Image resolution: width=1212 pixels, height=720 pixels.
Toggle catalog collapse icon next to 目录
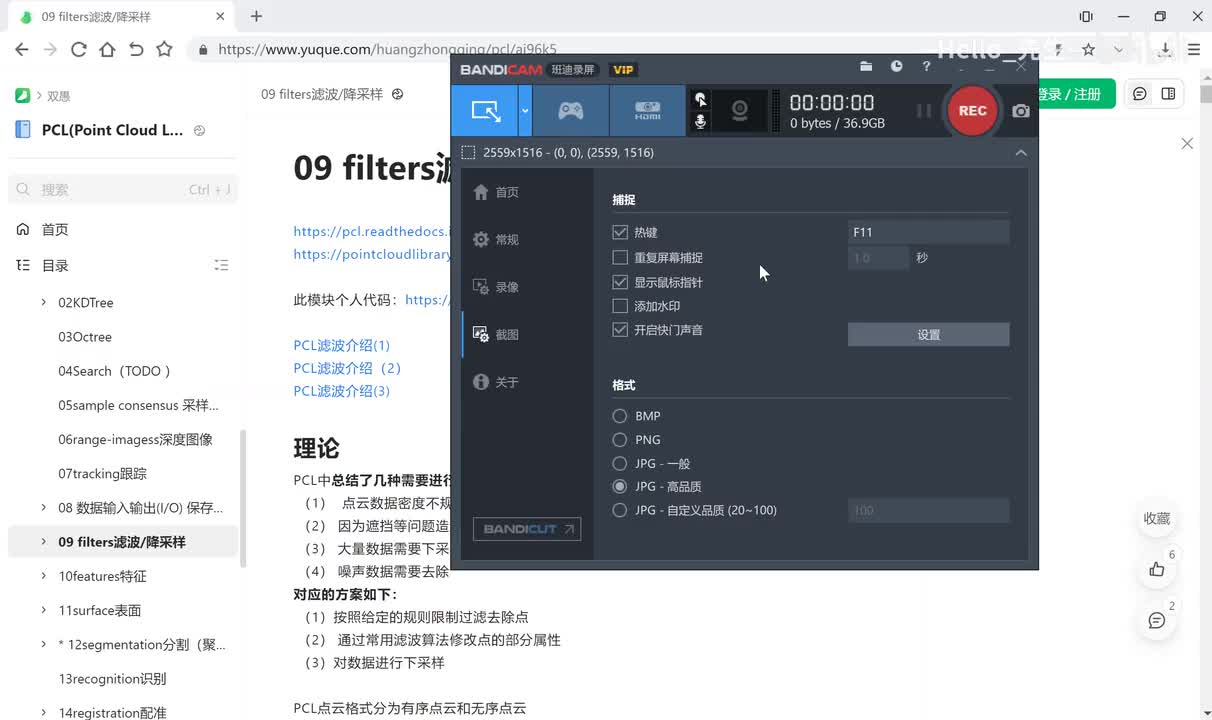221,266
